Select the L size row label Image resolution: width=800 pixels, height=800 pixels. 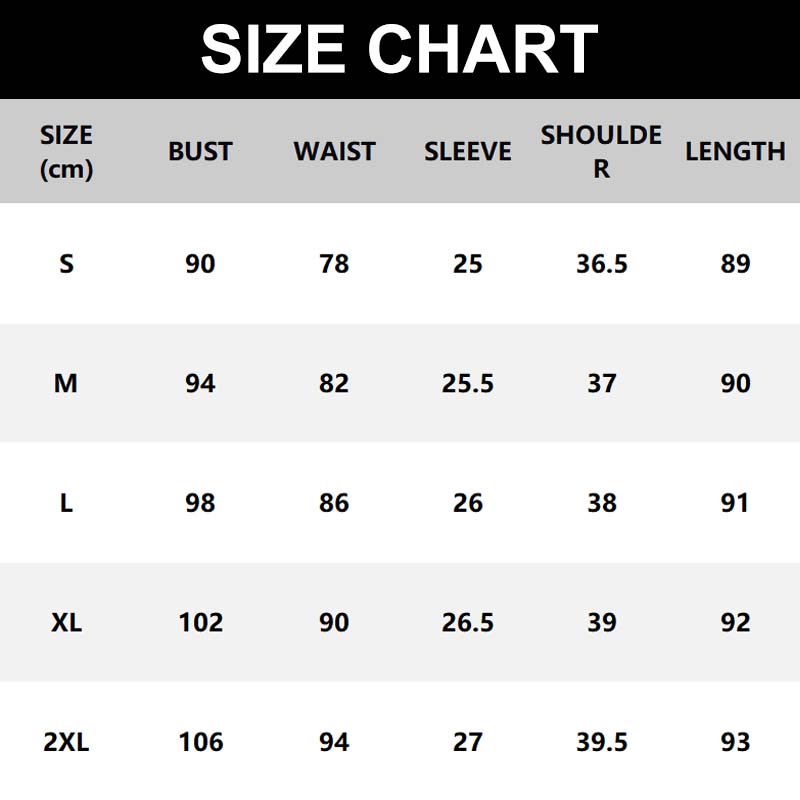66,502
